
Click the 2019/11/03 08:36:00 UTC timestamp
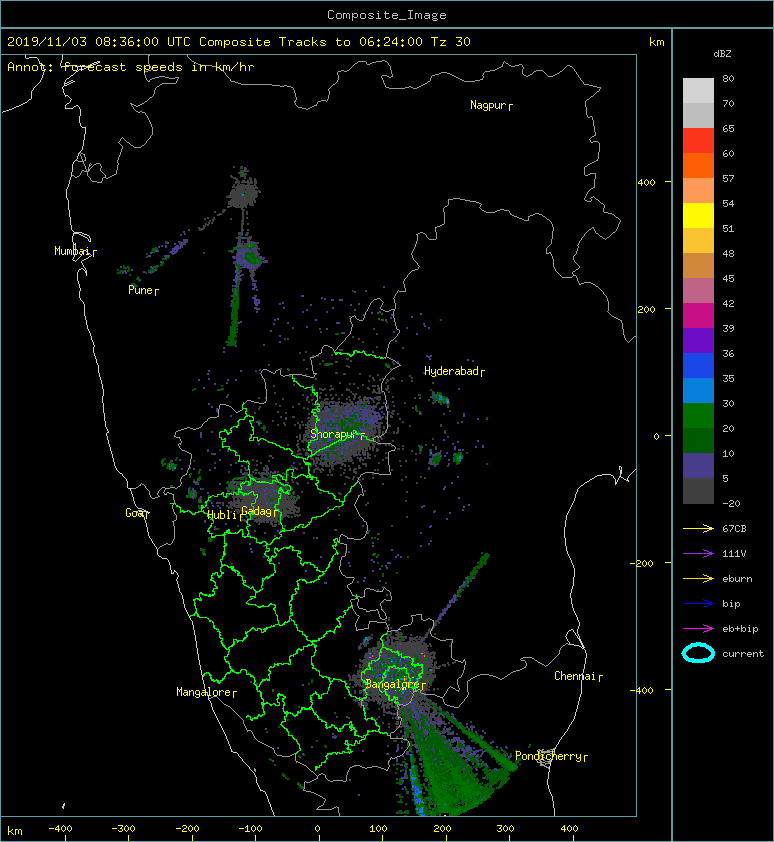(x=99, y=42)
